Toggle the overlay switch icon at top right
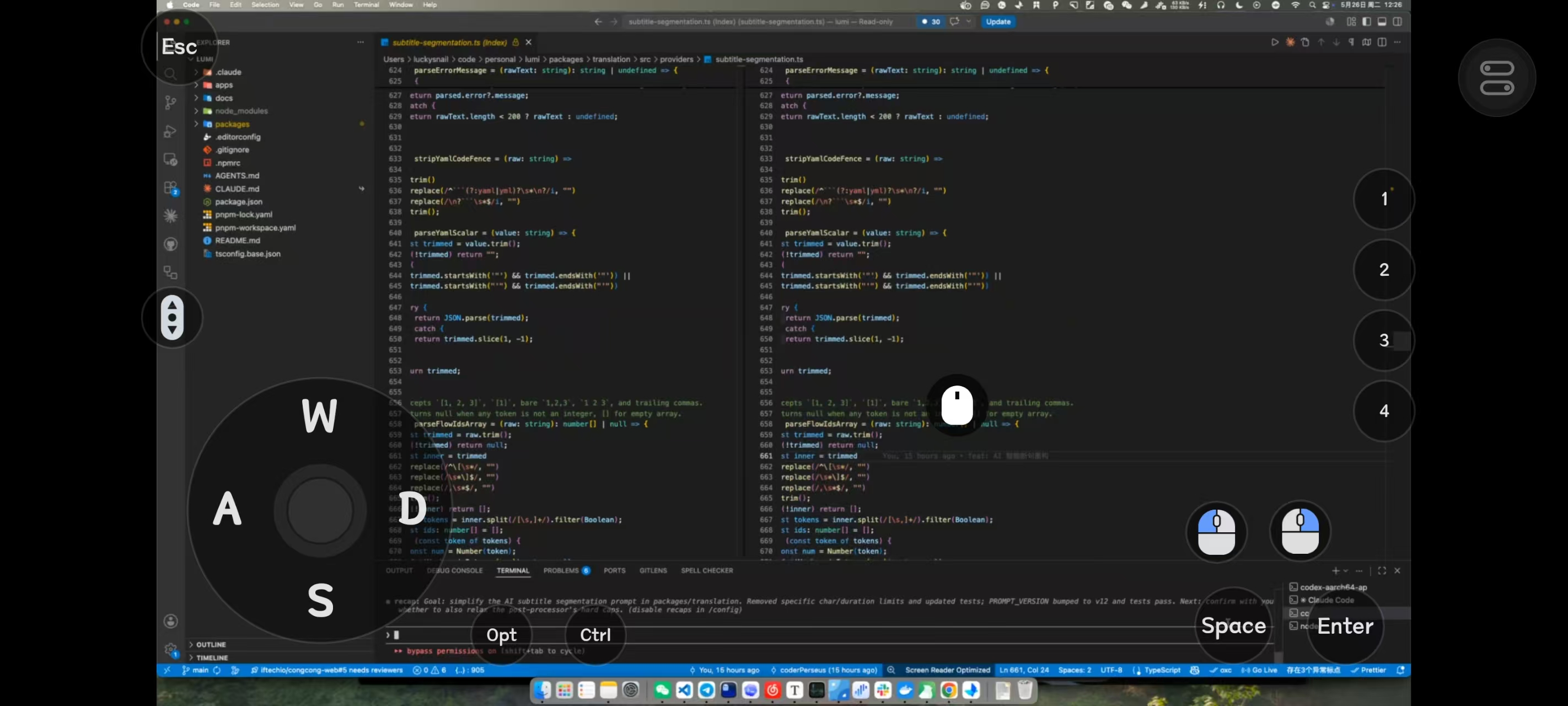 pos(1497,78)
